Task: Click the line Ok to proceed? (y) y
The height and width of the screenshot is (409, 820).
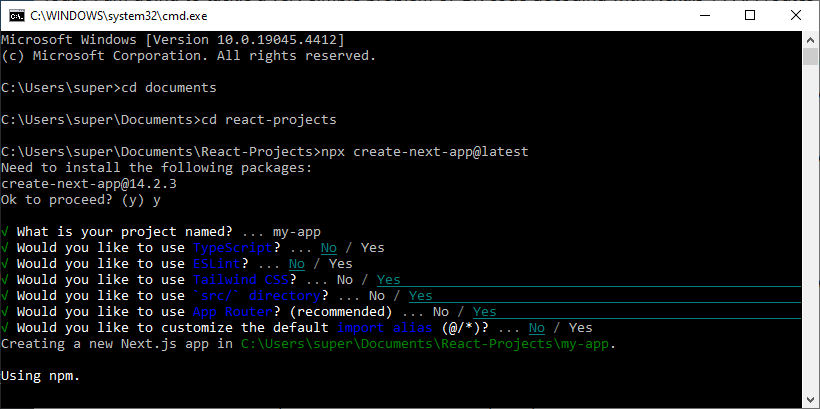Action: coord(81,200)
